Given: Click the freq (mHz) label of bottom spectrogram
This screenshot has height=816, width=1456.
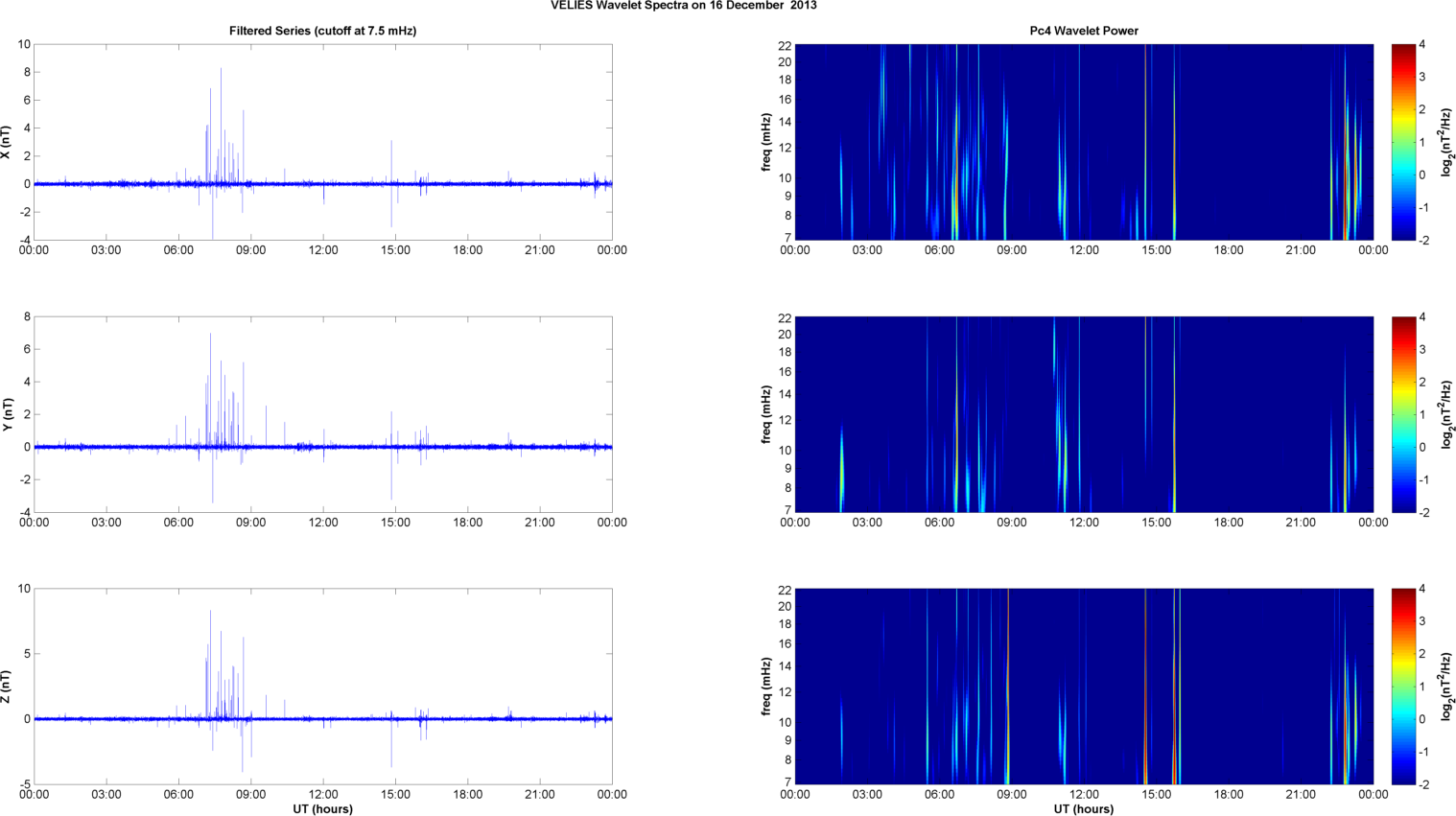Looking at the screenshot, I should pos(766,687).
